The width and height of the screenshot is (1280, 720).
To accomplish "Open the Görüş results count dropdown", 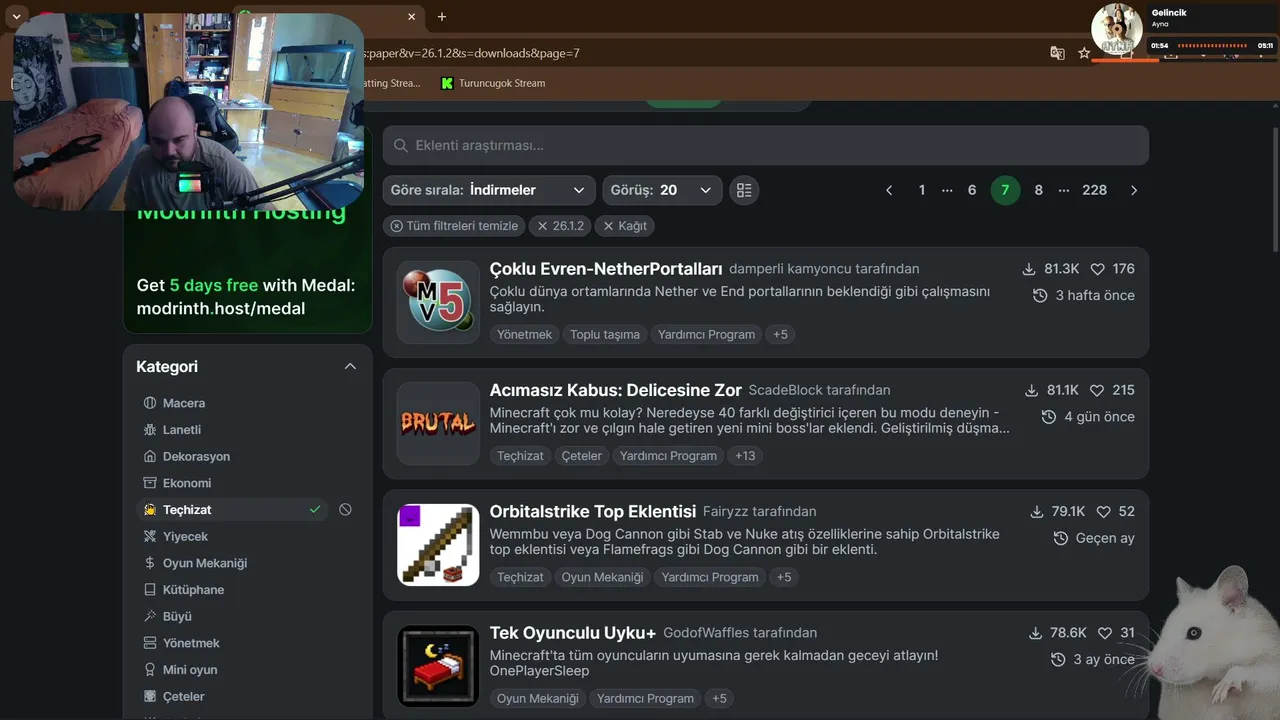I will 662,190.
